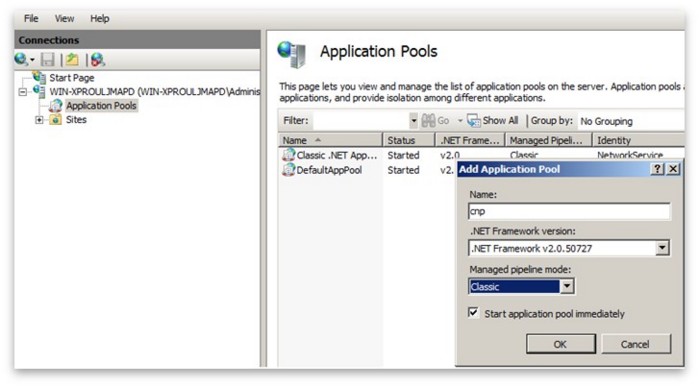This screenshot has height=387, width=699.
Task: Click OK in Add Application Pool dialog
Action: pyautogui.click(x=560, y=344)
